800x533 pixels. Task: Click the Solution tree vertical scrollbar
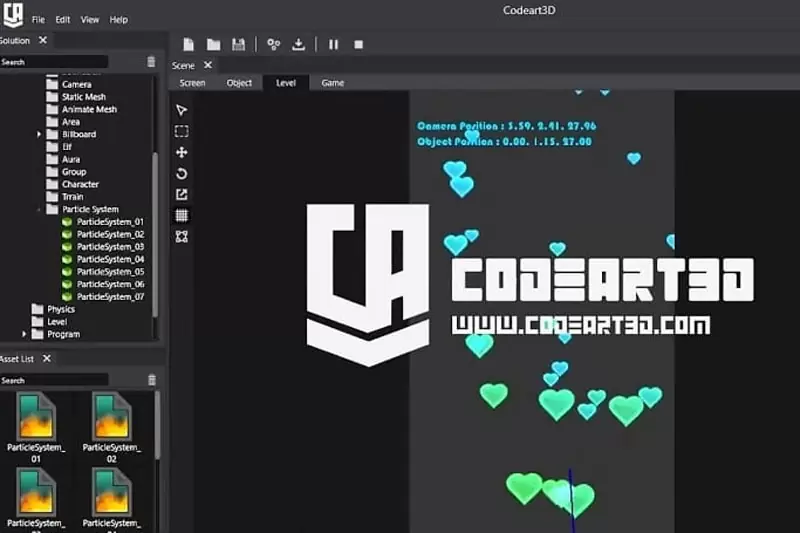click(155, 234)
